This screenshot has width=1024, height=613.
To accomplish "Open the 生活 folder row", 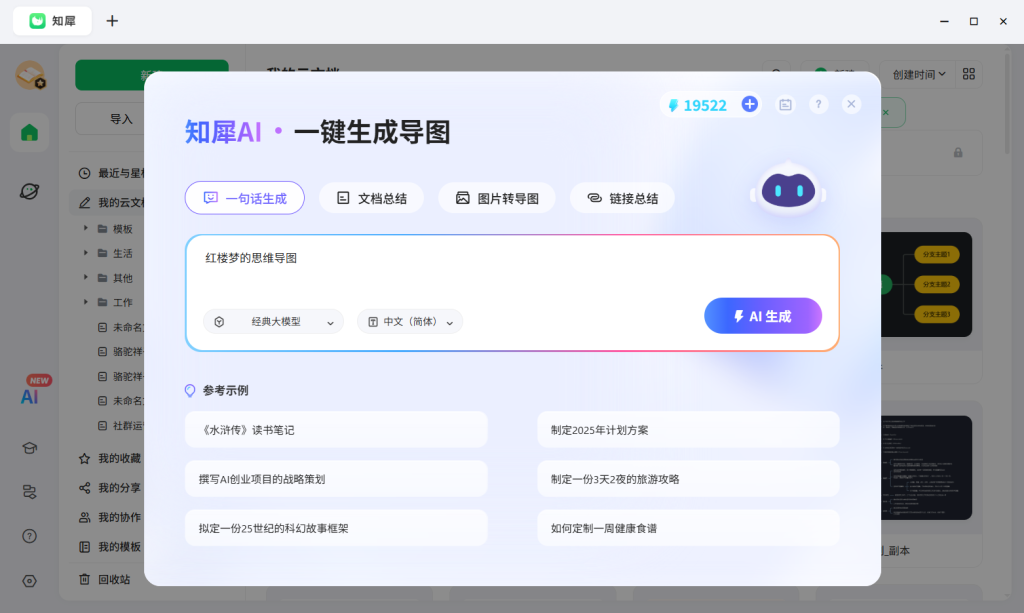I will click(114, 253).
